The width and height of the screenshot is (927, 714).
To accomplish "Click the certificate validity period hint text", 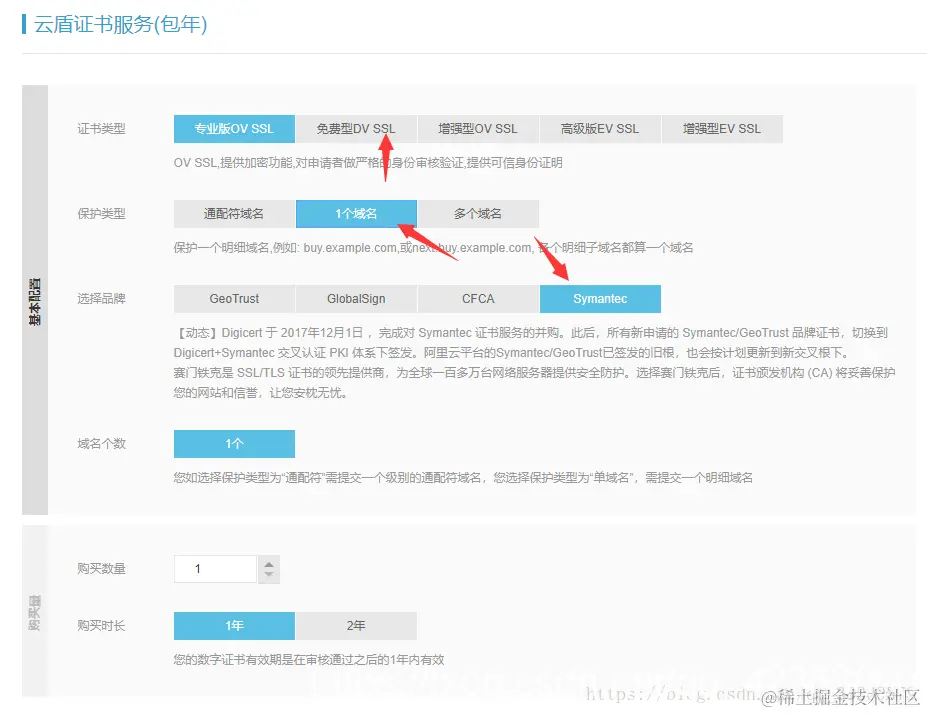I will coord(309,660).
